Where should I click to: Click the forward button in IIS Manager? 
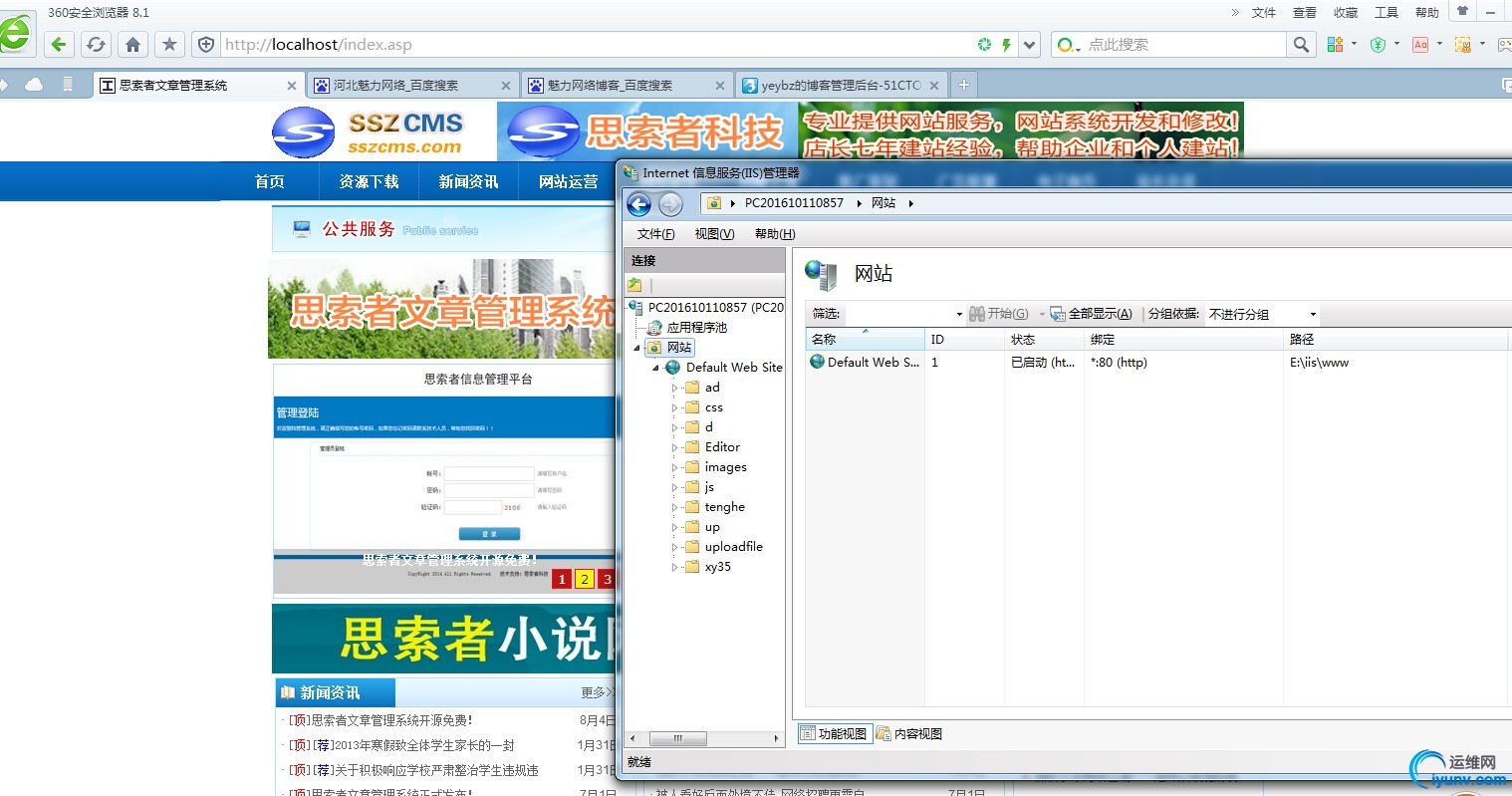click(670, 204)
